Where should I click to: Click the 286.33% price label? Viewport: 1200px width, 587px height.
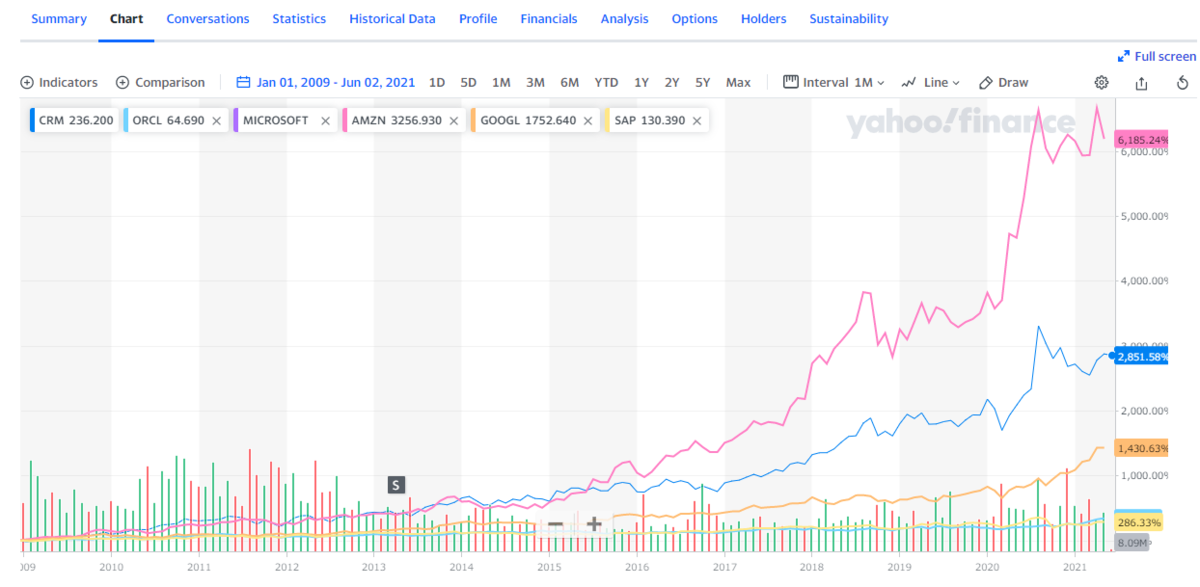coord(1139,522)
